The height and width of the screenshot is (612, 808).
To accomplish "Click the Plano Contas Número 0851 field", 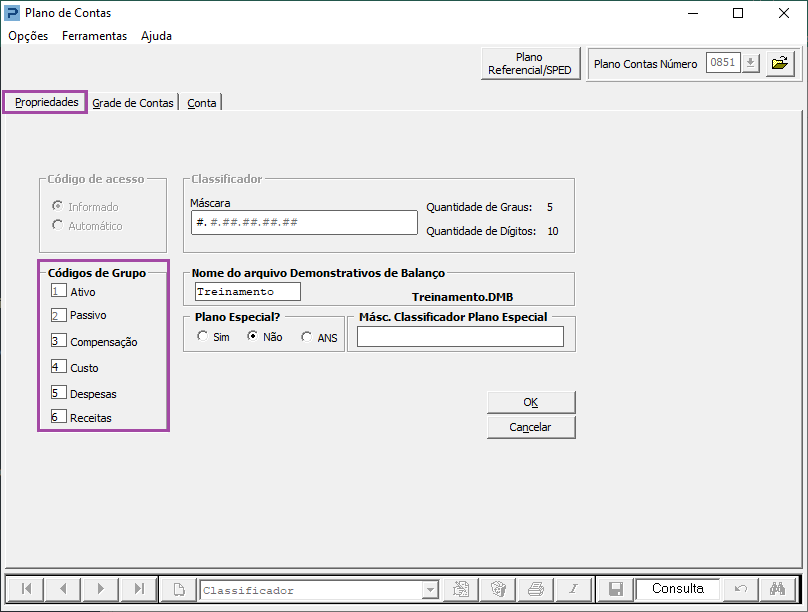I will click(723, 63).
